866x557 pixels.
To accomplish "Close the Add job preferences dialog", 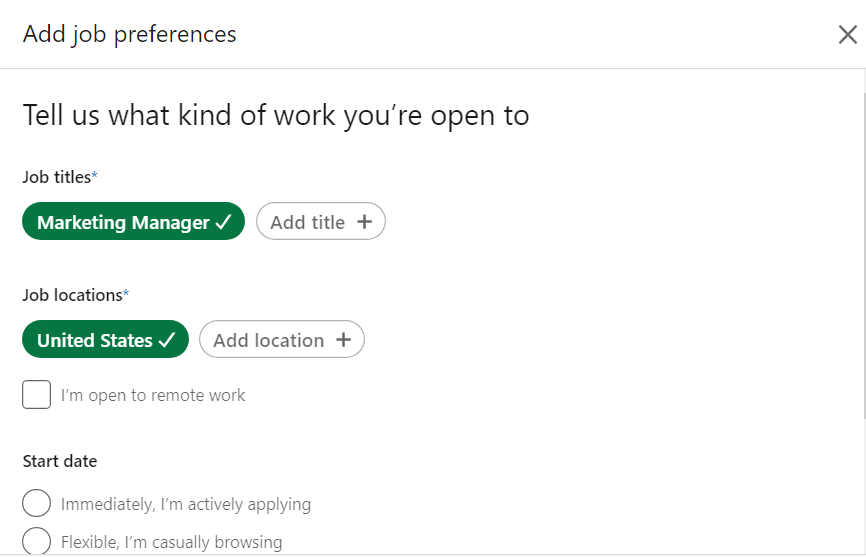I will tap(847, 35).
